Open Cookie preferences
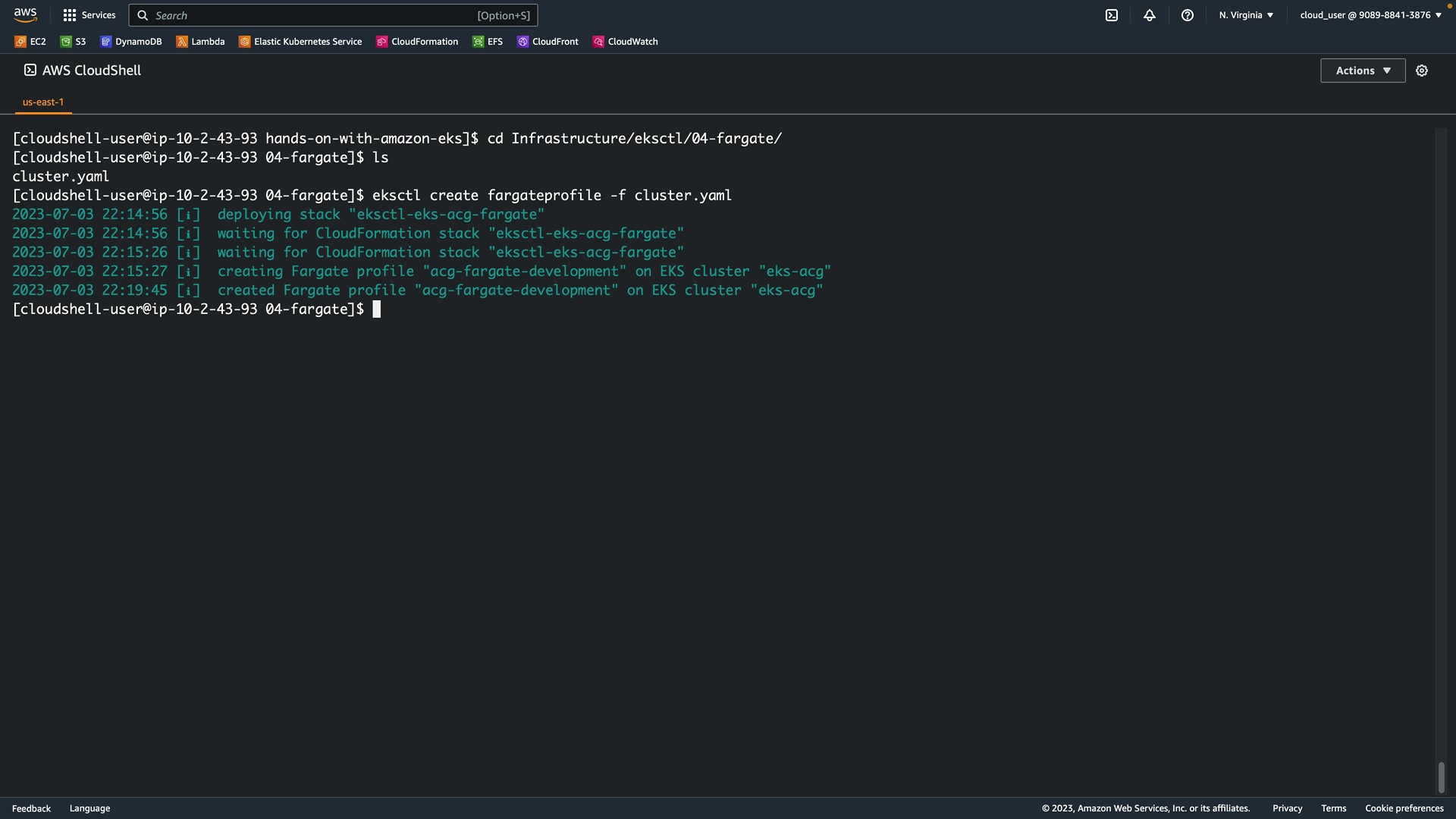The height and width of the screenshot is (819, 1456). 1404,808
